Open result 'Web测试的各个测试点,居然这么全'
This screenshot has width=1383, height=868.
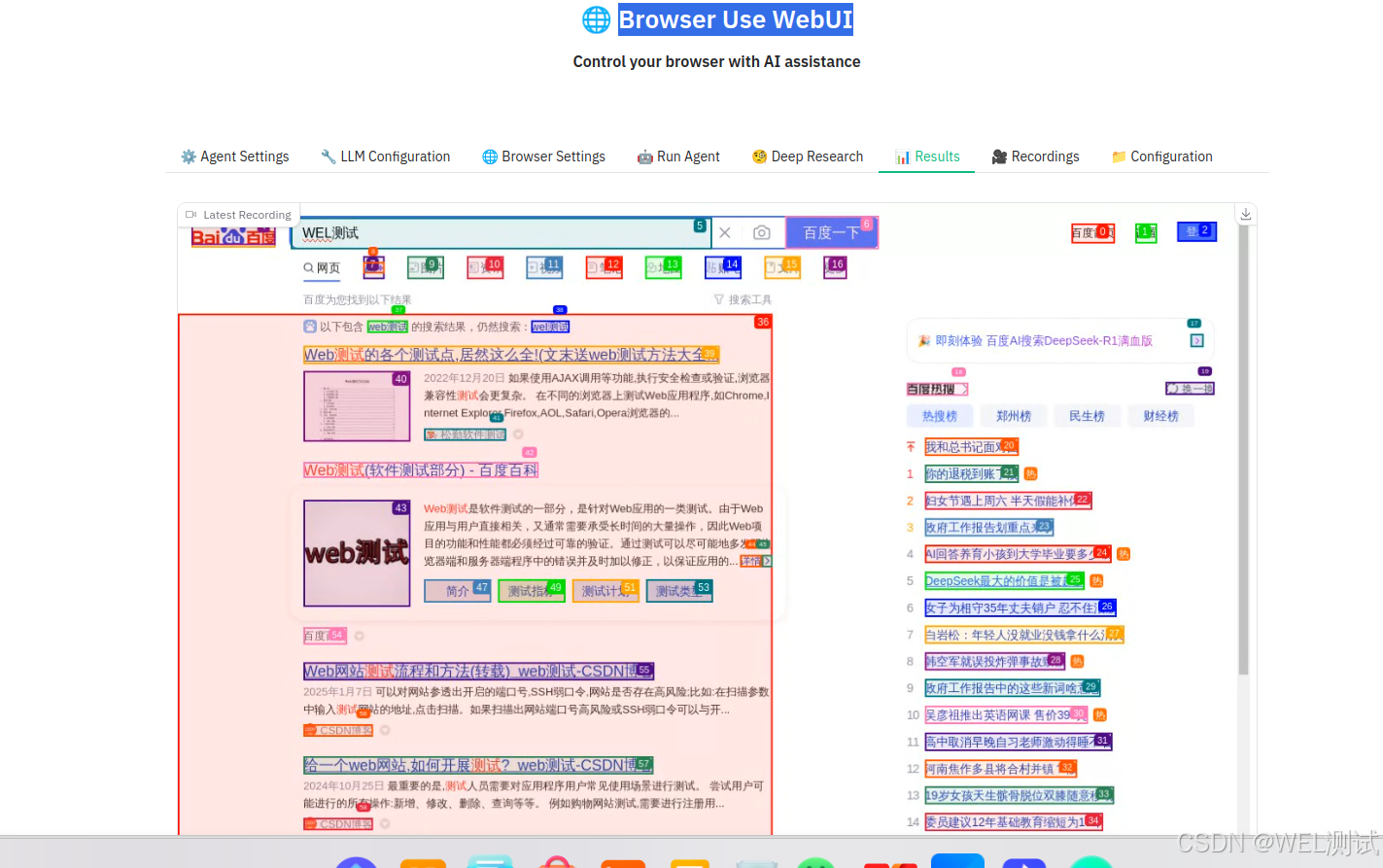[511, 355]
